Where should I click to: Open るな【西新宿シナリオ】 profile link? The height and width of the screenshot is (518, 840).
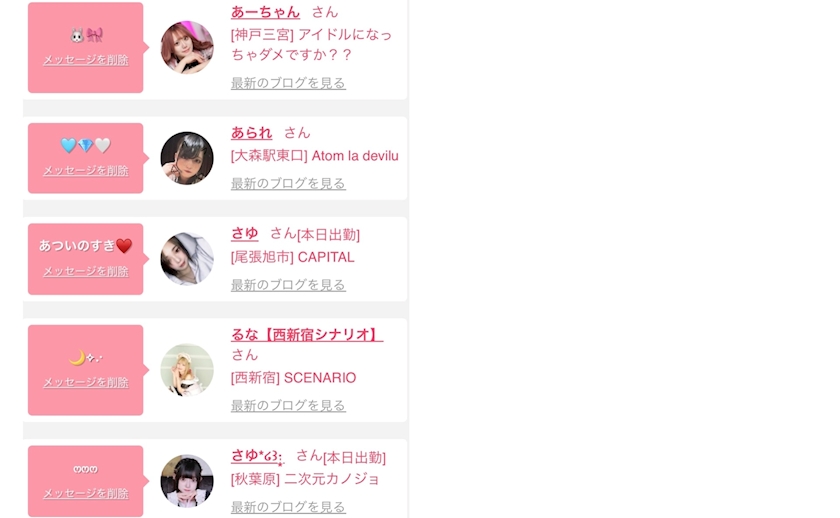click(307, 334)
